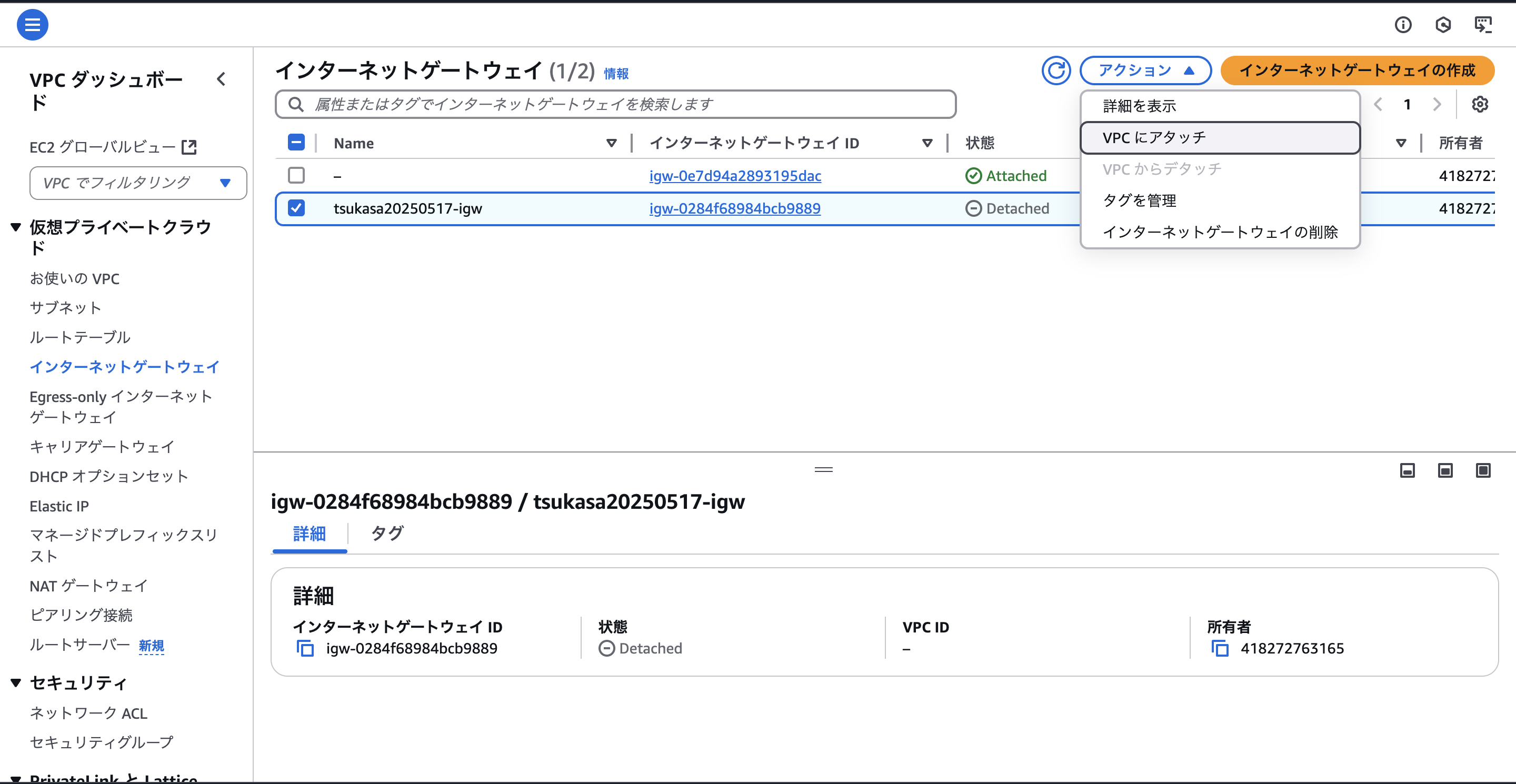The width and height of the screenshot is (1516, 784).
Task: Open igw-0e7d94a2893195dac gateway link
Action: pyautogui.click(x=735, y=176)
